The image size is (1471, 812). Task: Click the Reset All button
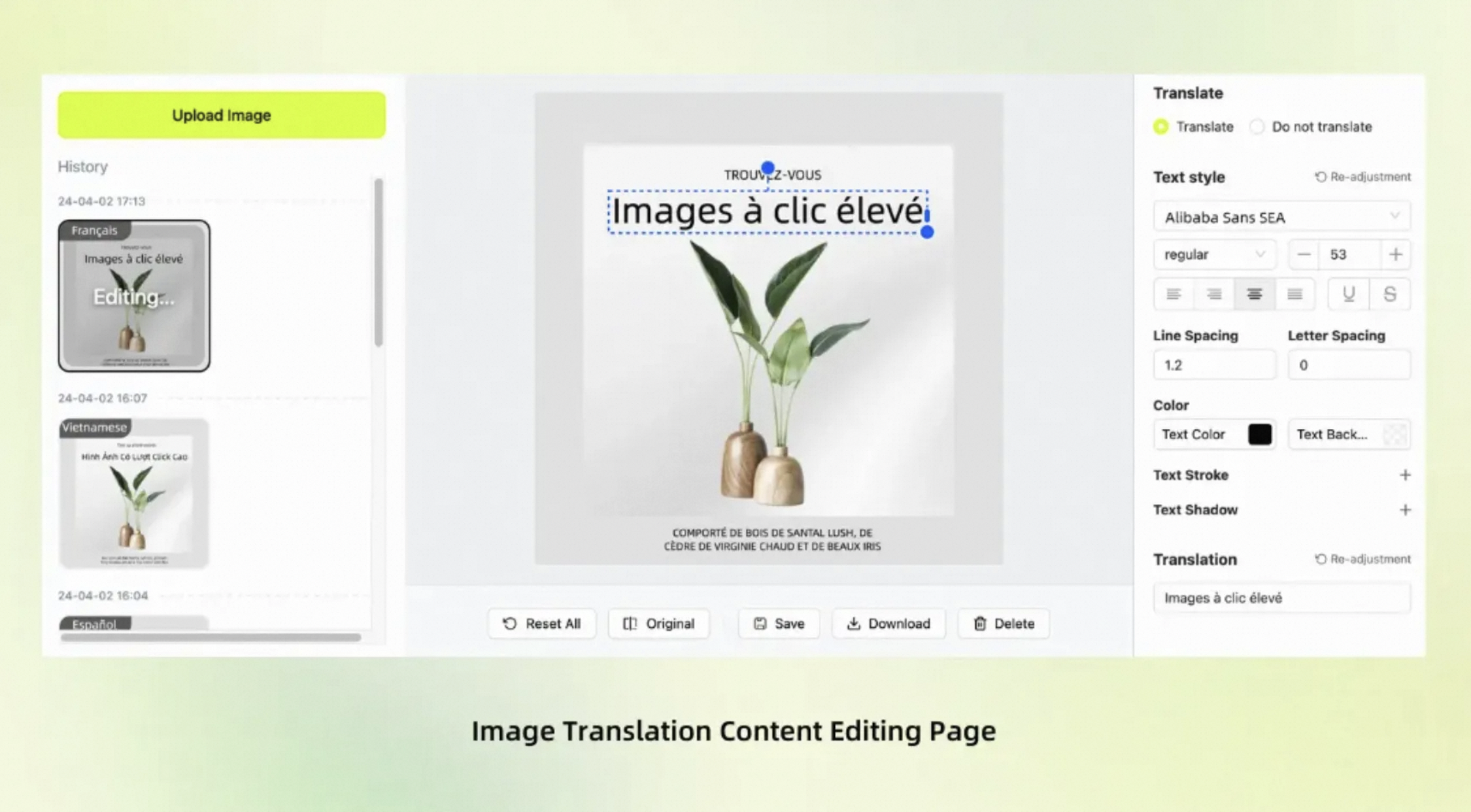click(541, 623)
